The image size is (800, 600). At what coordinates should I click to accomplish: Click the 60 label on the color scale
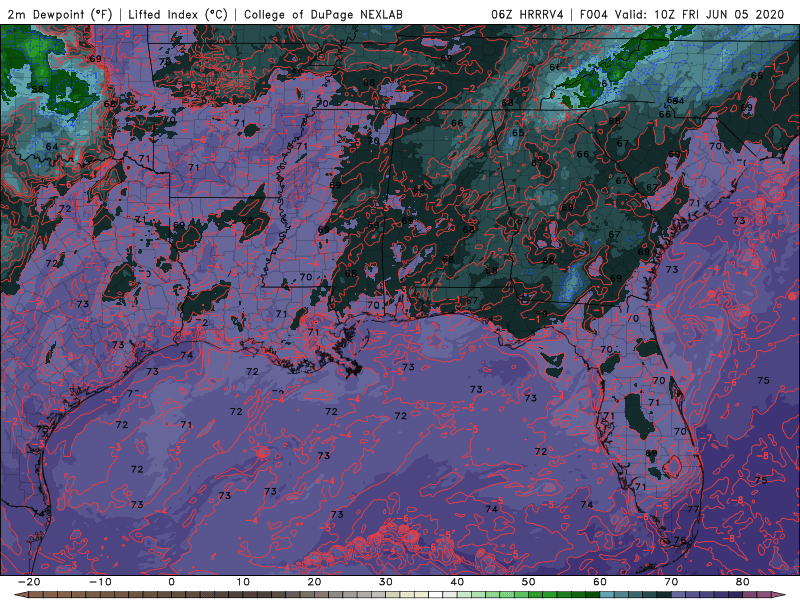click(x=600, y=582)
